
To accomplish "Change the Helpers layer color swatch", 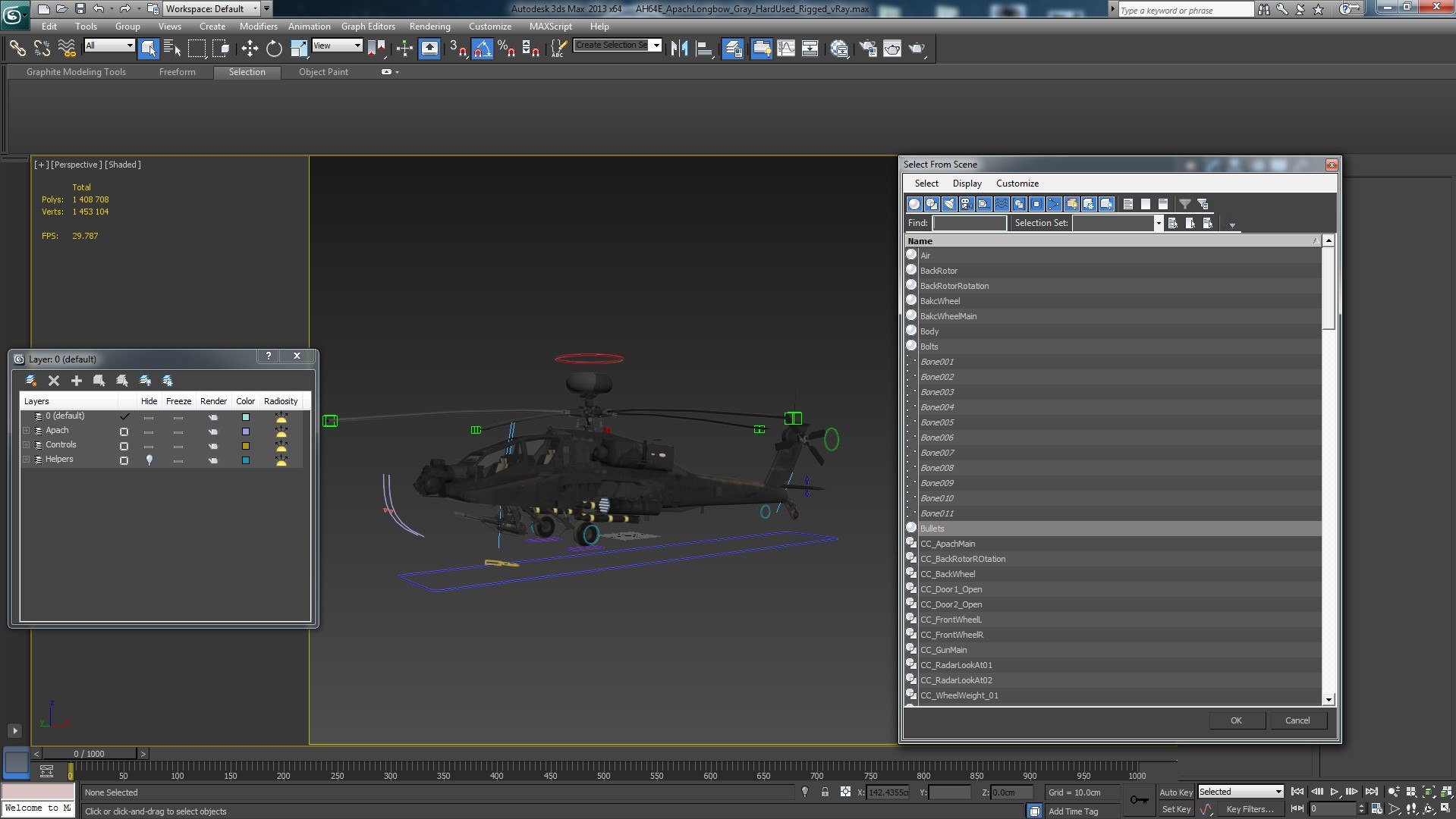I will [245, 460].
